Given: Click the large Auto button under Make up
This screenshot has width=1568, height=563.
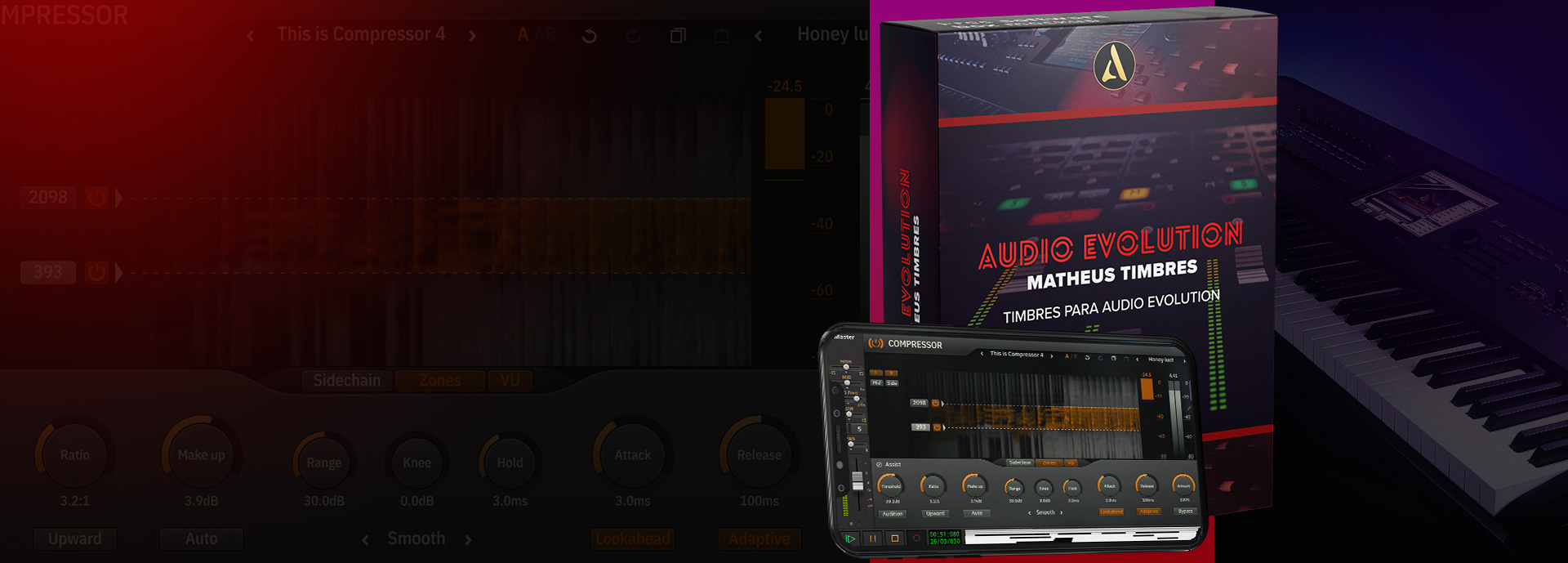Looking at the screenshot, I should click(201, 539).
